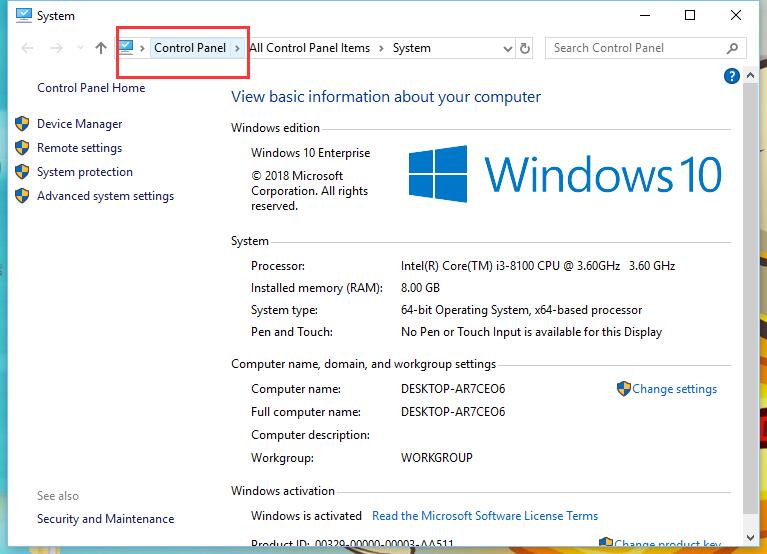This screenshot has width=767, height=554.
Task: Expand chevron after Control Panel breadcrumb
Action: (237, 48)
